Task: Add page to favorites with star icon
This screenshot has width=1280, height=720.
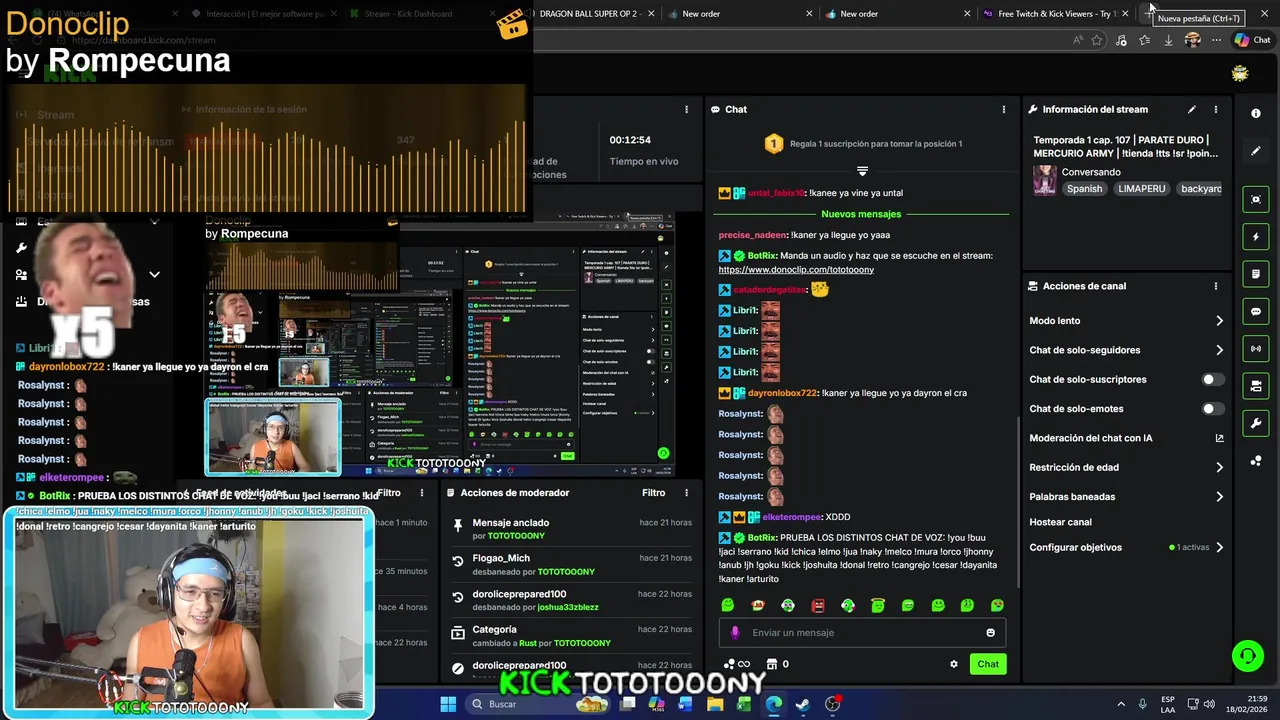Action: coord(1097,40)
